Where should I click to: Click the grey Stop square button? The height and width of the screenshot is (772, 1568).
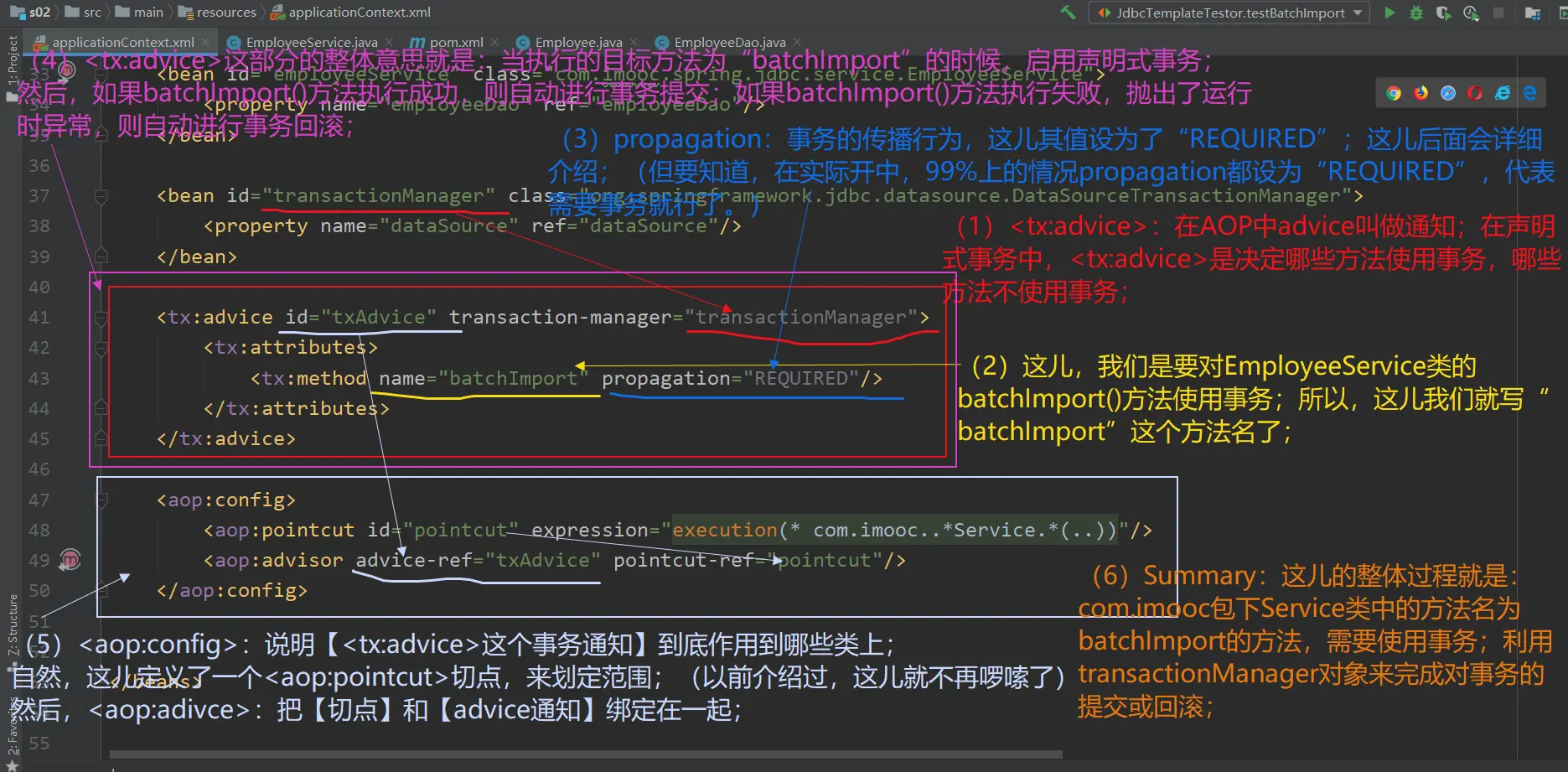1498,13
